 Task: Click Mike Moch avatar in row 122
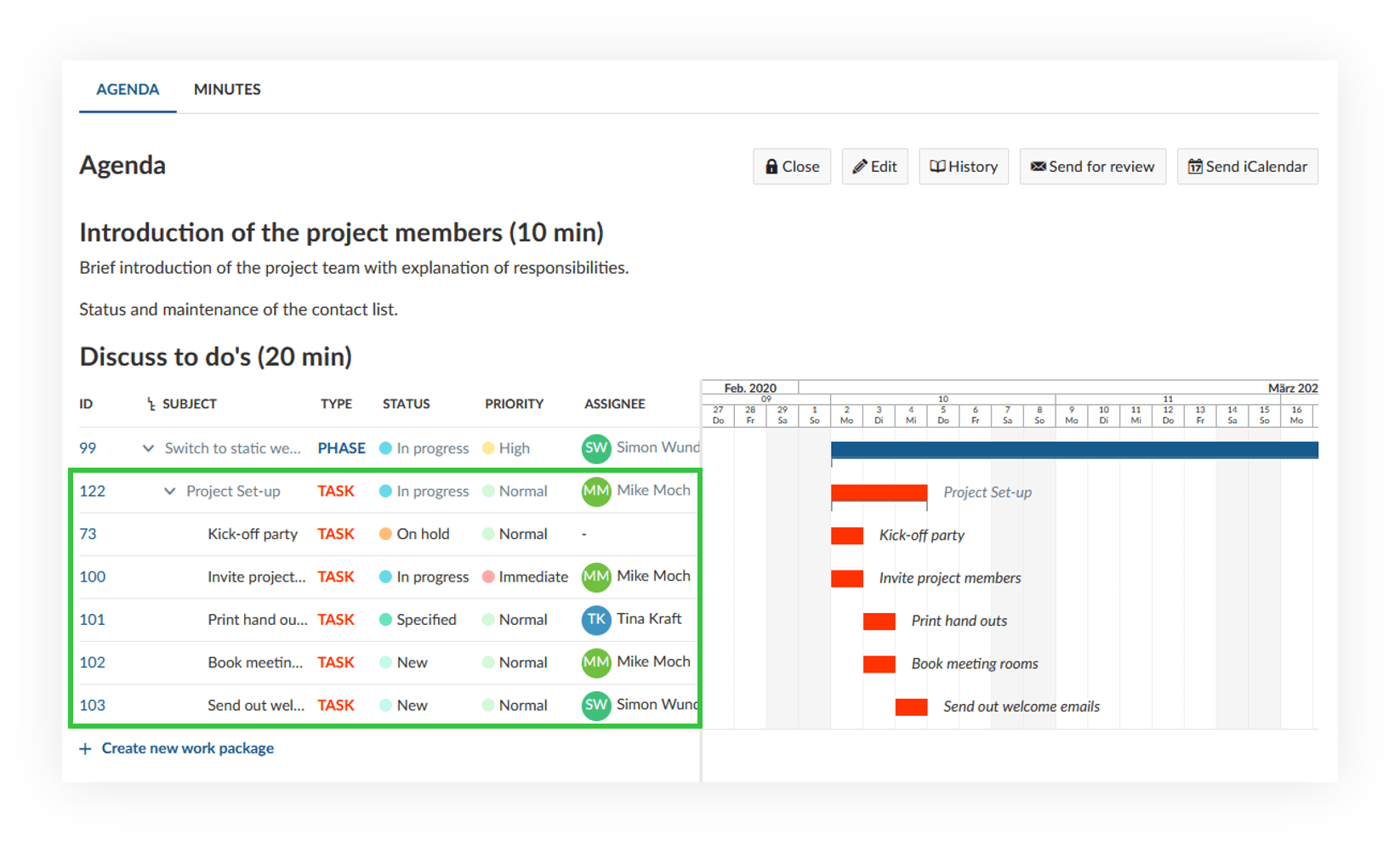(596, 491)
